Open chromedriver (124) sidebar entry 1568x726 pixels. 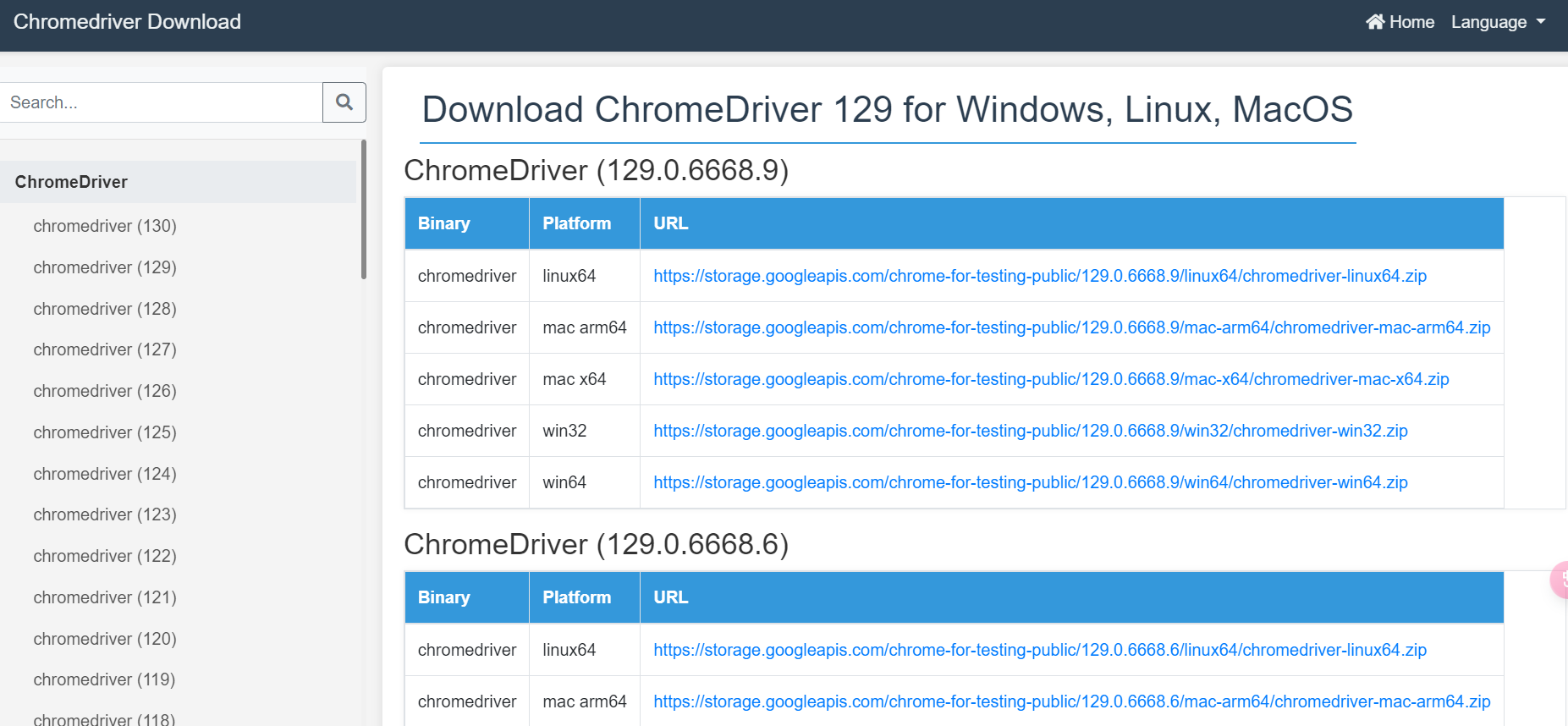pyautogui.click(x=105, y=474)
